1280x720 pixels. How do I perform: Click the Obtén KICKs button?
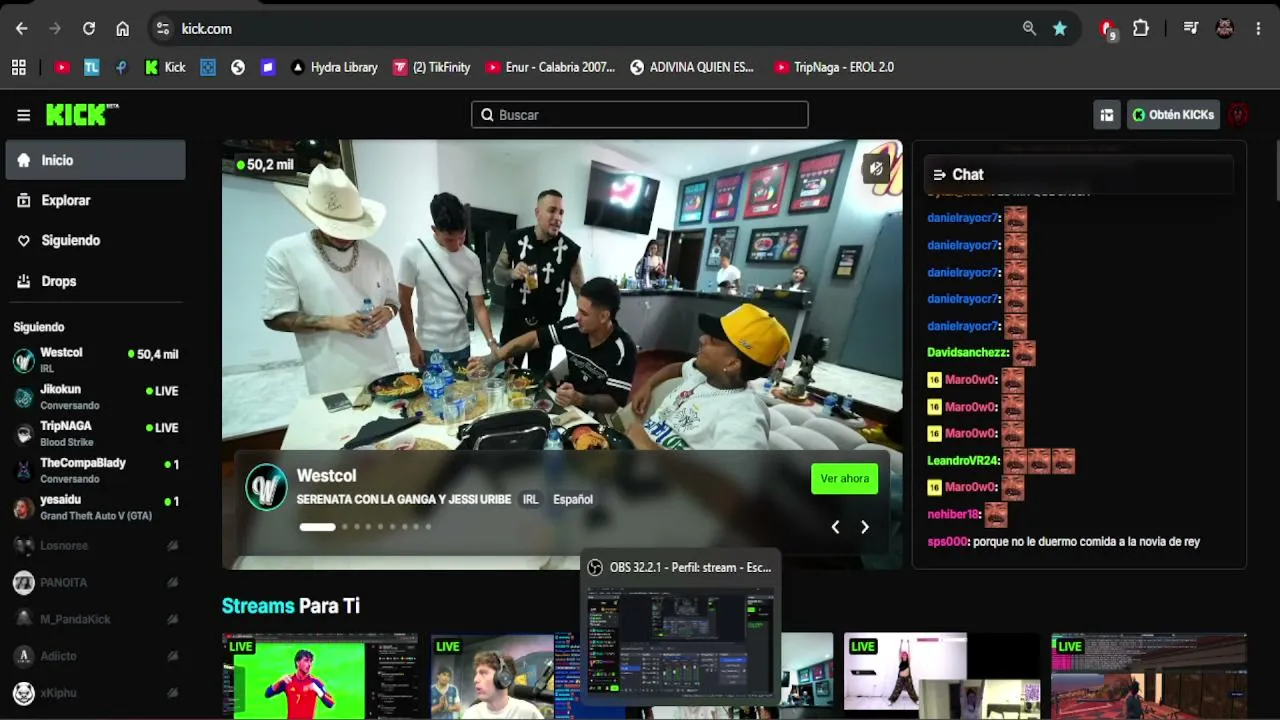(x=1173, y=115)
